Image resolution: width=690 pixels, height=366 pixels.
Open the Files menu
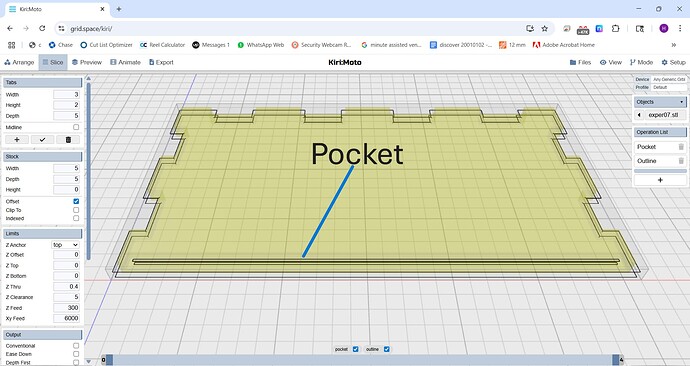coord(580,62)
